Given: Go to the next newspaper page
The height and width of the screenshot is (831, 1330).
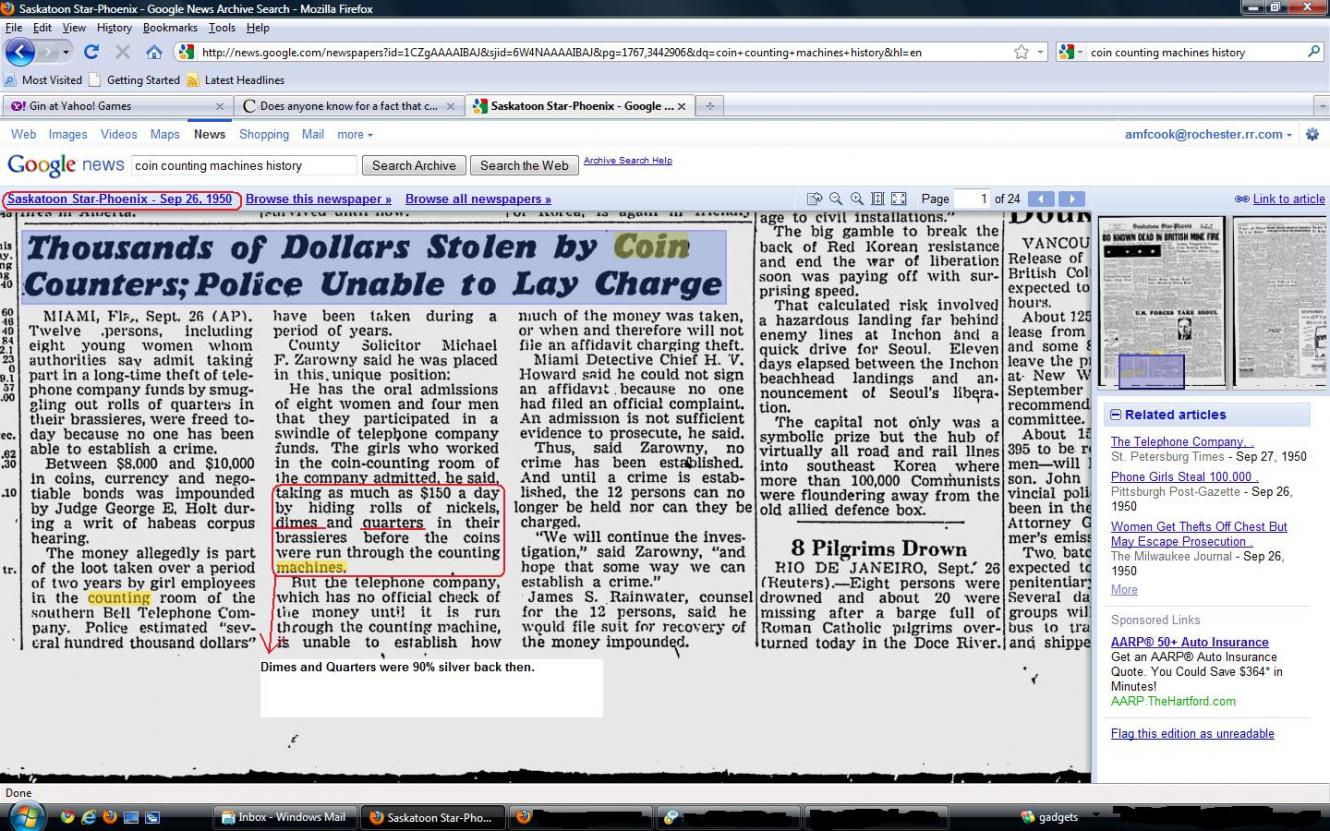Looking at the screenshot, I should [x=1071, y=199].
